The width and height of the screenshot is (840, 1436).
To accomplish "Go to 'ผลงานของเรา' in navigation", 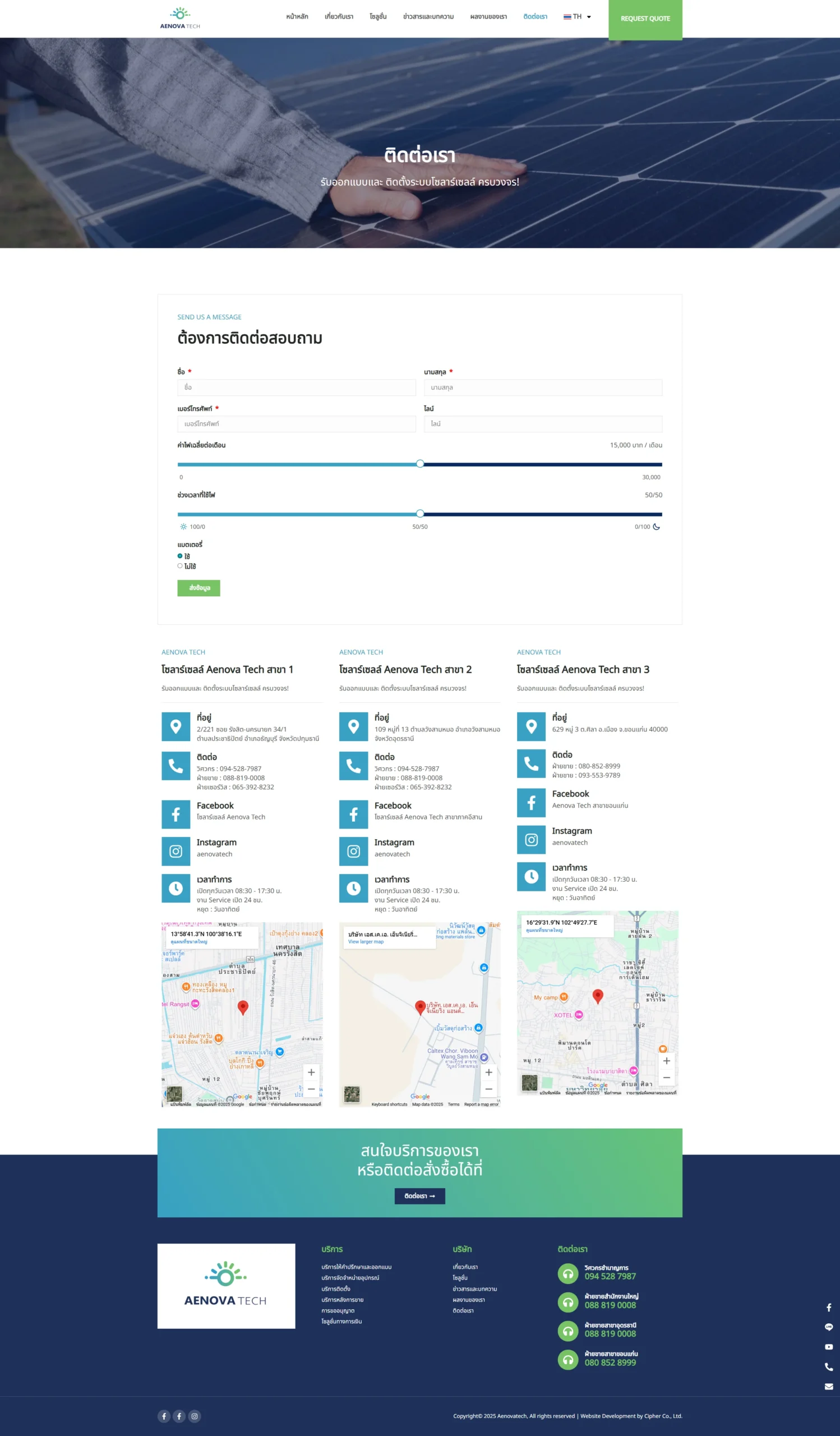I will 488,17.
